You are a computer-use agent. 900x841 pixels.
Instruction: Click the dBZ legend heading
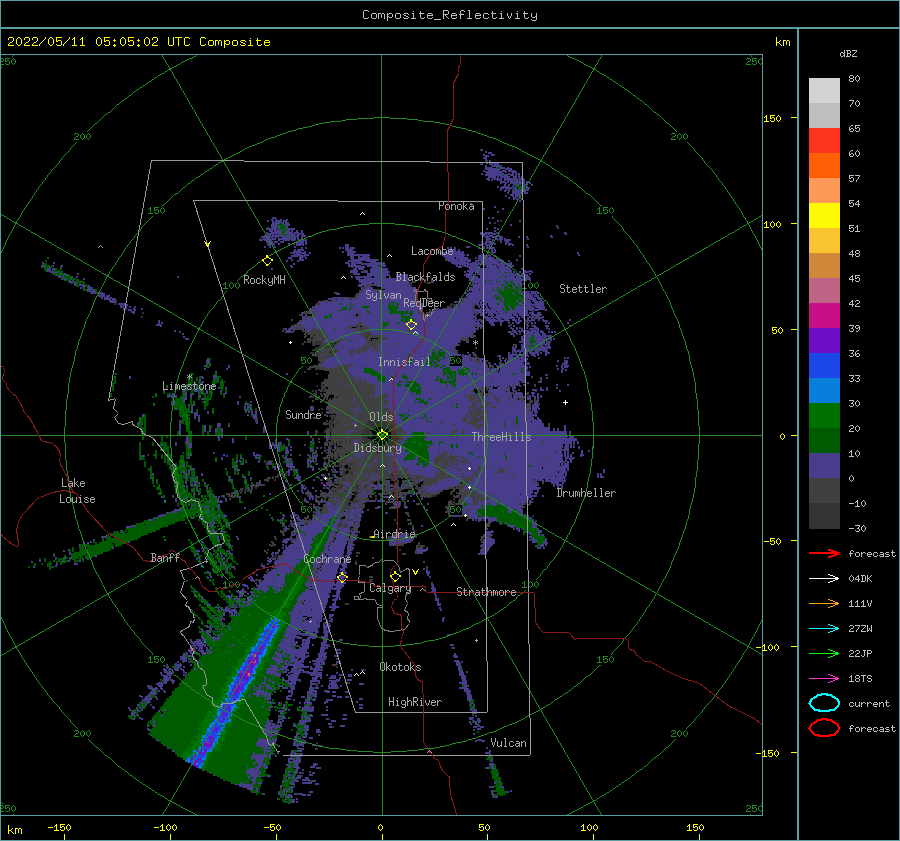point(848,53)
